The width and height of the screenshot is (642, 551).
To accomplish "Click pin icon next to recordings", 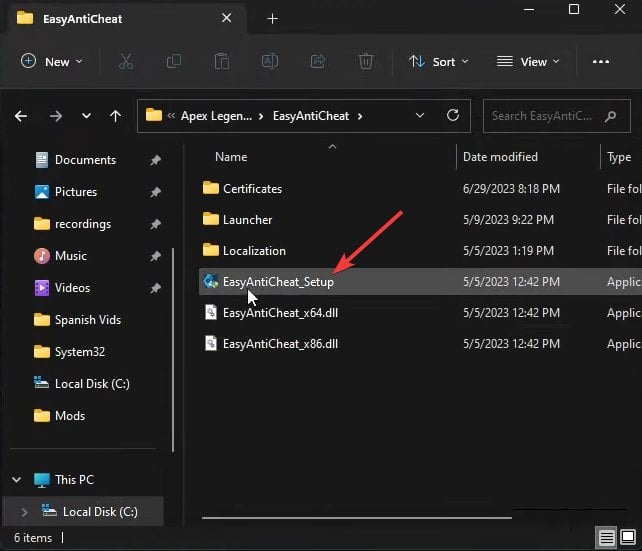I will coord(155,224).
